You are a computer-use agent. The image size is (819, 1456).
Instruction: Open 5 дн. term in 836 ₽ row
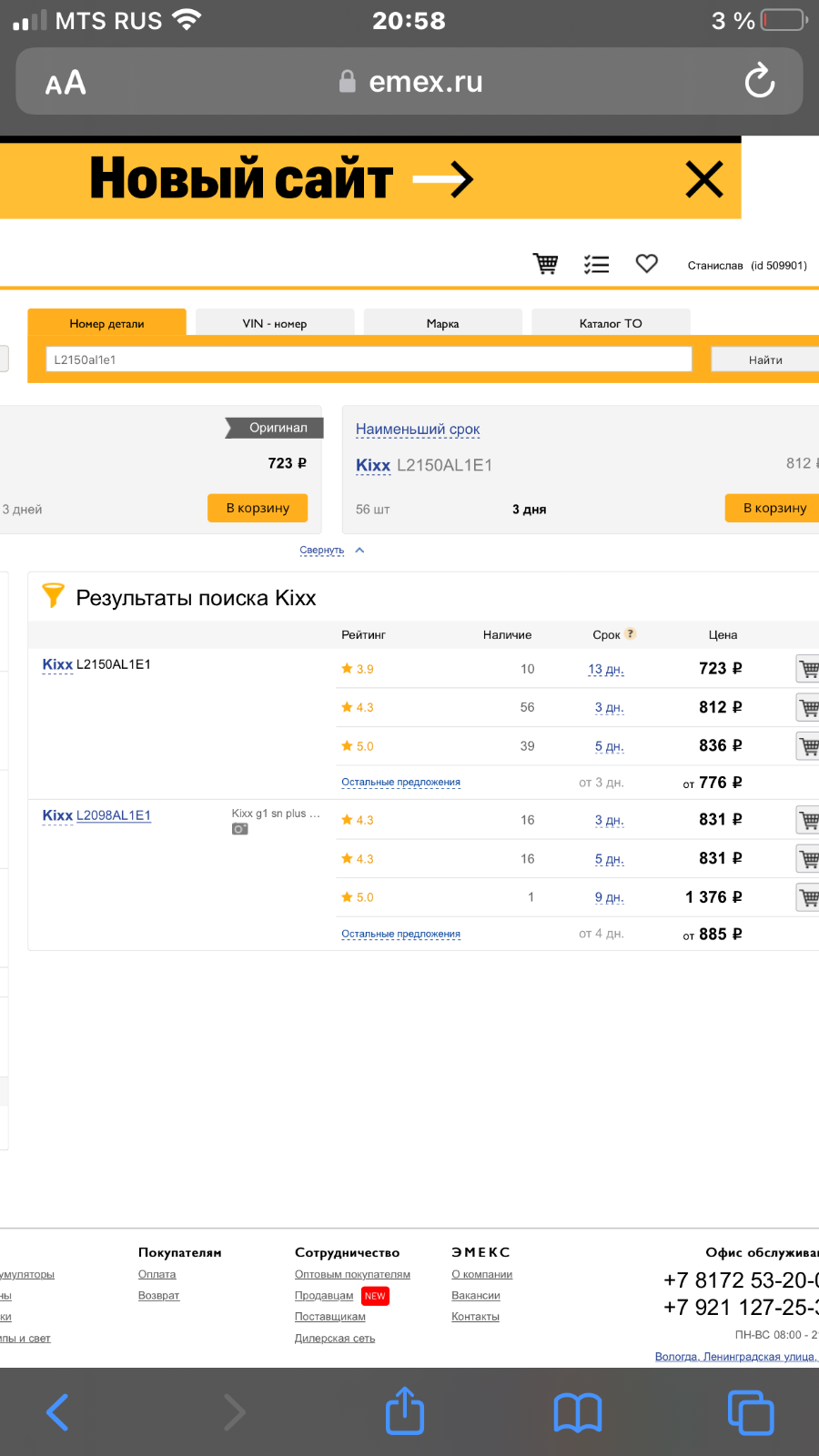click(x=610, y=746)
